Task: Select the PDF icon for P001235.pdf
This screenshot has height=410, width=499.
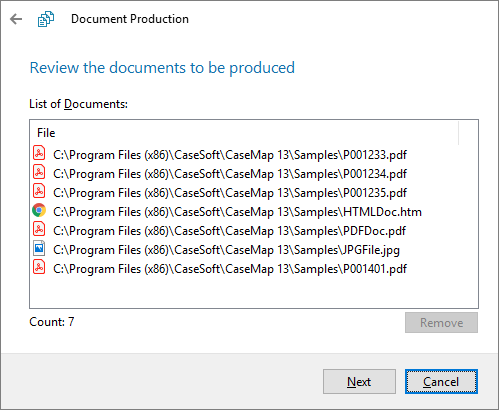Action: pos(39,192)
